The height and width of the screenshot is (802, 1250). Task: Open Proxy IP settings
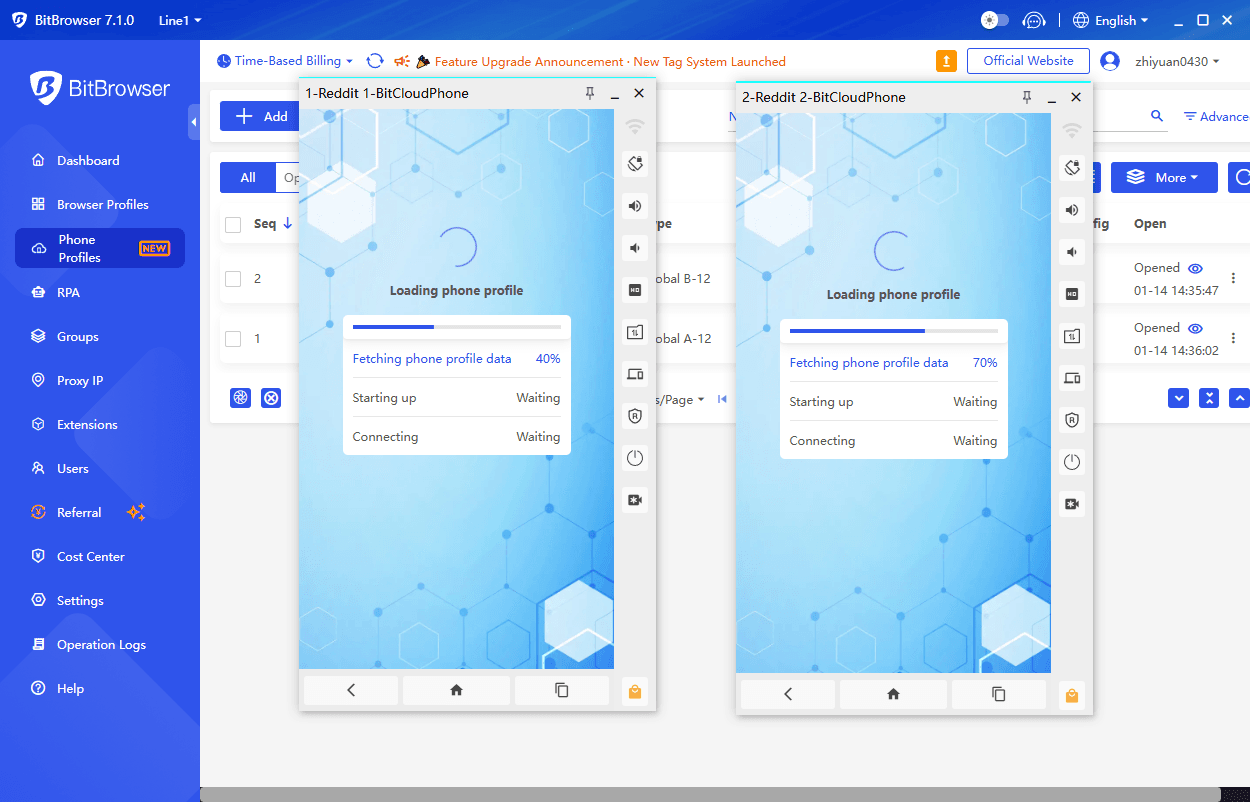tap(79, 380)
